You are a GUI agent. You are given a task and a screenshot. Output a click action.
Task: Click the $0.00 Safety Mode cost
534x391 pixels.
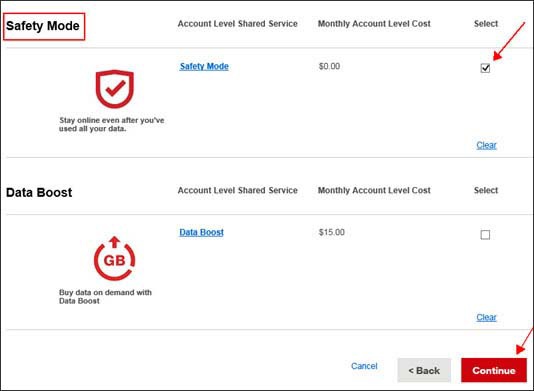coord(329,66)
